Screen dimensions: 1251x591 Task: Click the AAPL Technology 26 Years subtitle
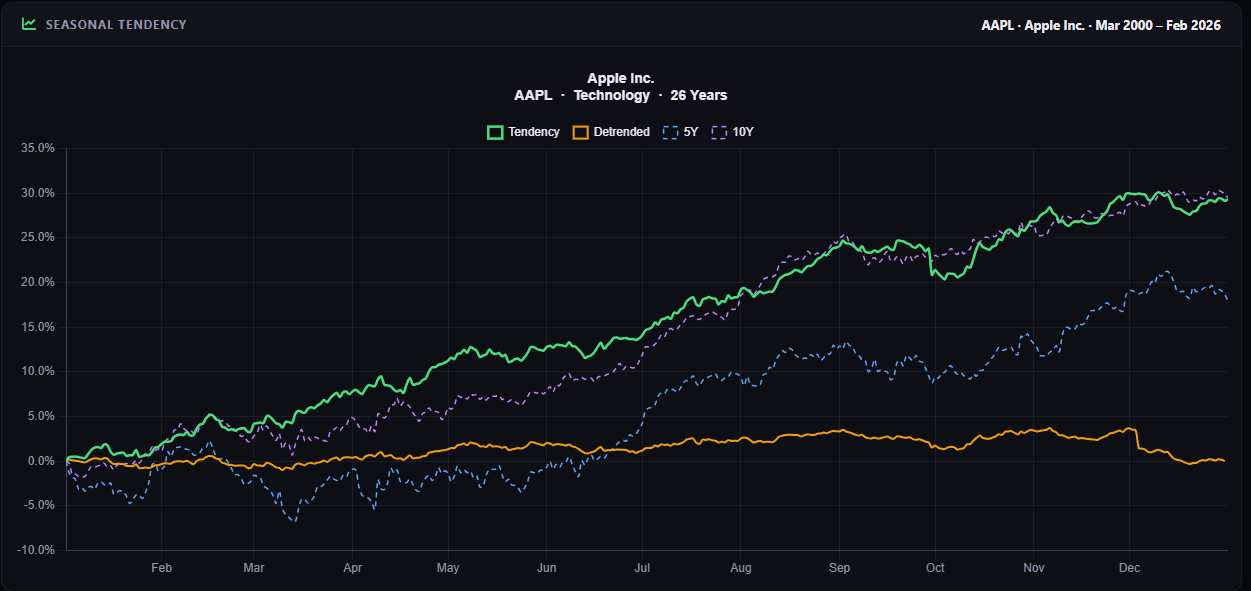pyautogui.click(x=620, y=96)
